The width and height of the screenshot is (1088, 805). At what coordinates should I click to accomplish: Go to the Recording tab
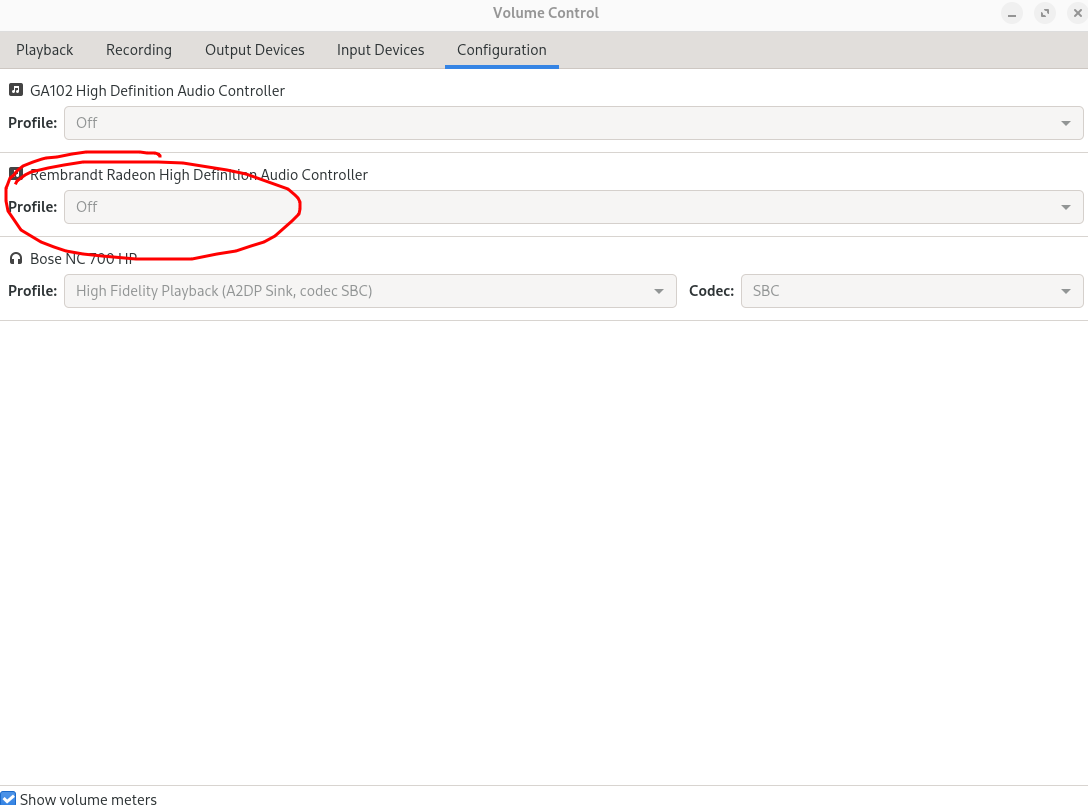139,50
